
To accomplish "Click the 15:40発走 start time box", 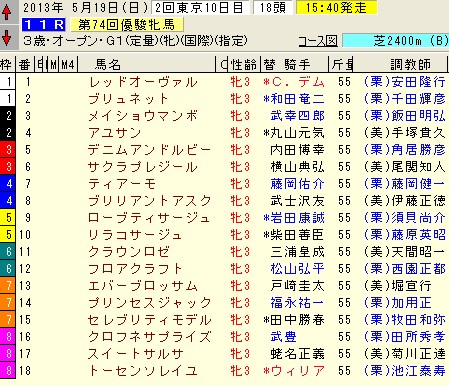I will pyautogui.click(x=336, y=7).
